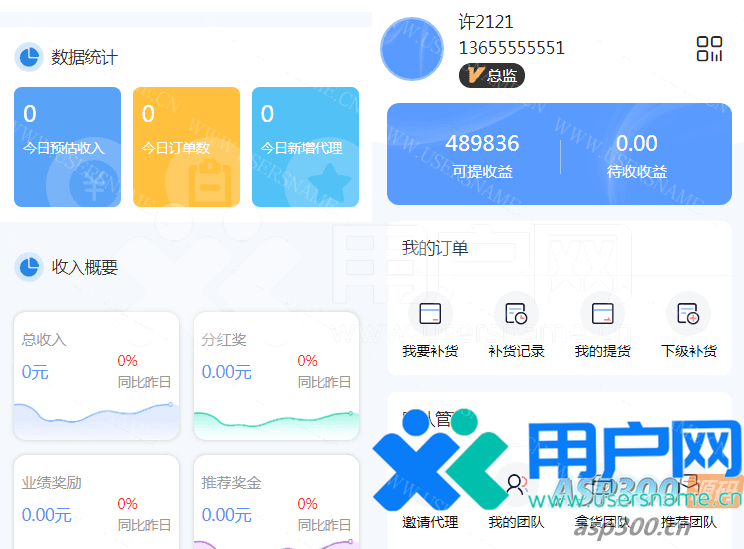The height and width of the screenshot is (549, 744).
Task: Open the 总收入 income card
Action: (x=97, y=376)
